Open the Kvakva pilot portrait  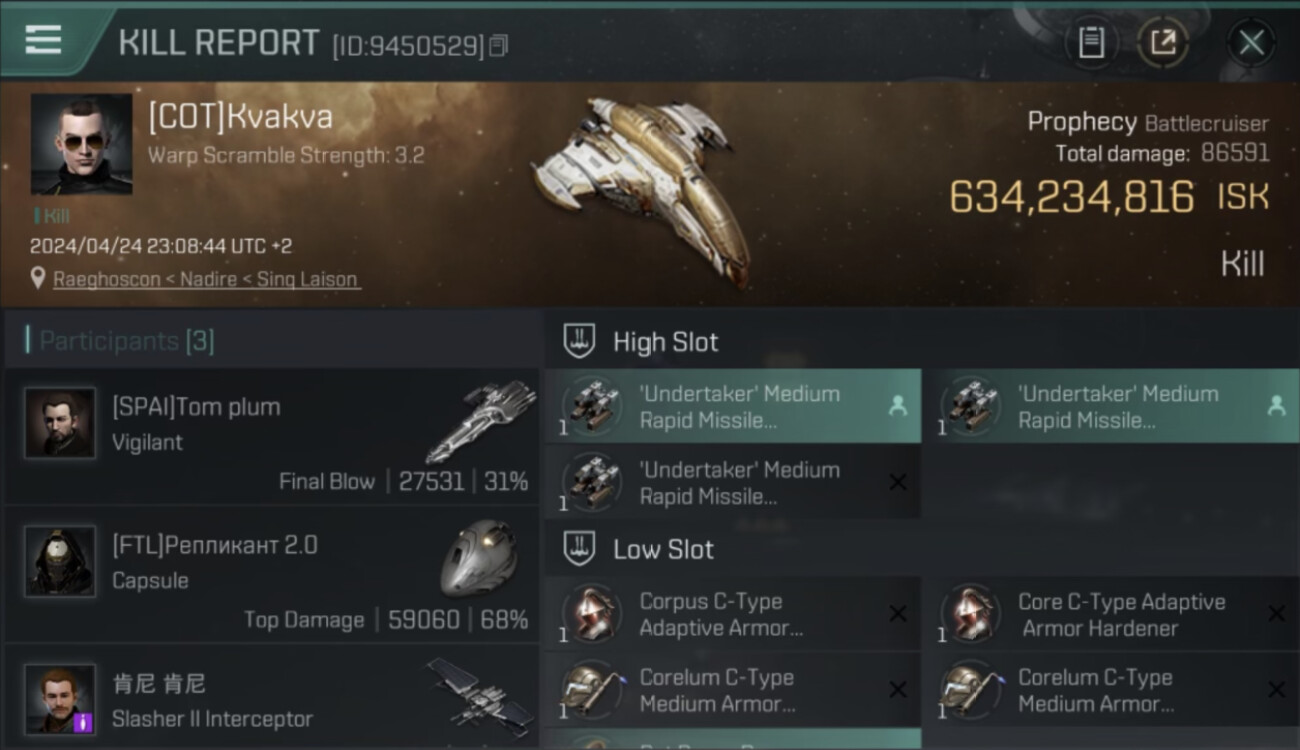click(x=81, y=144)
